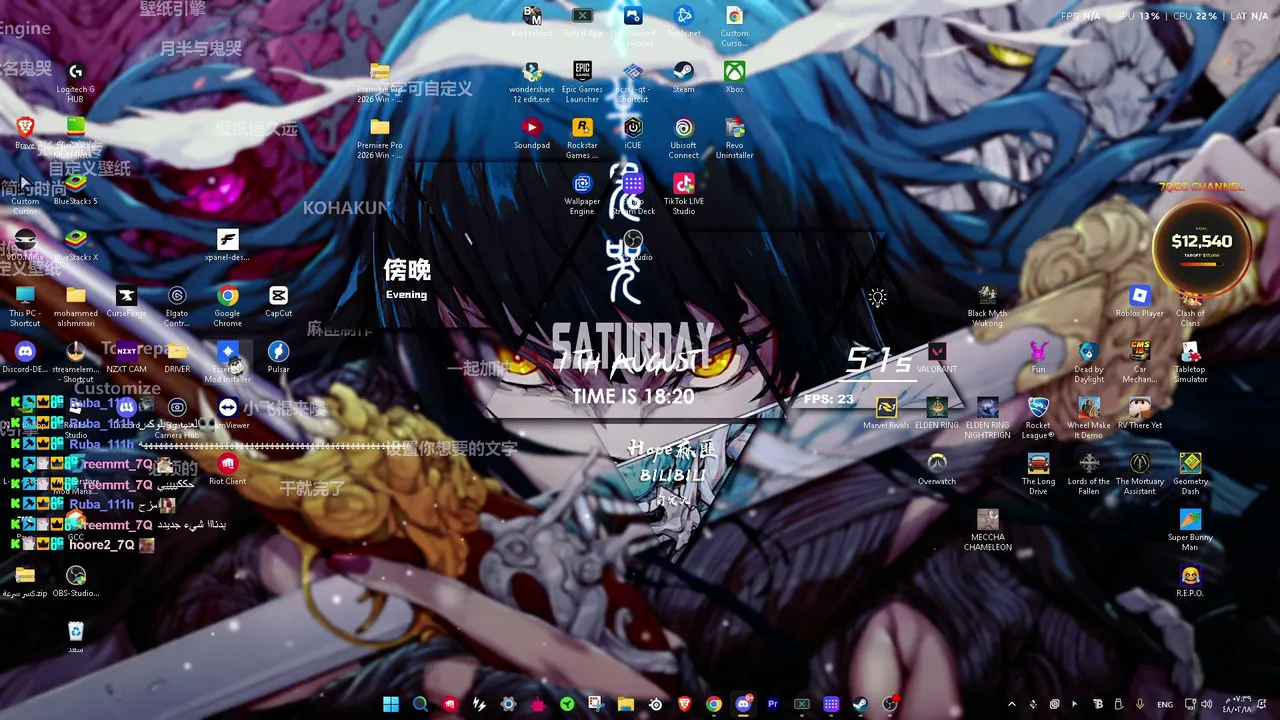Select The Long Drive game icon
Screen dimensions: 1280x720
[1038, 474]
